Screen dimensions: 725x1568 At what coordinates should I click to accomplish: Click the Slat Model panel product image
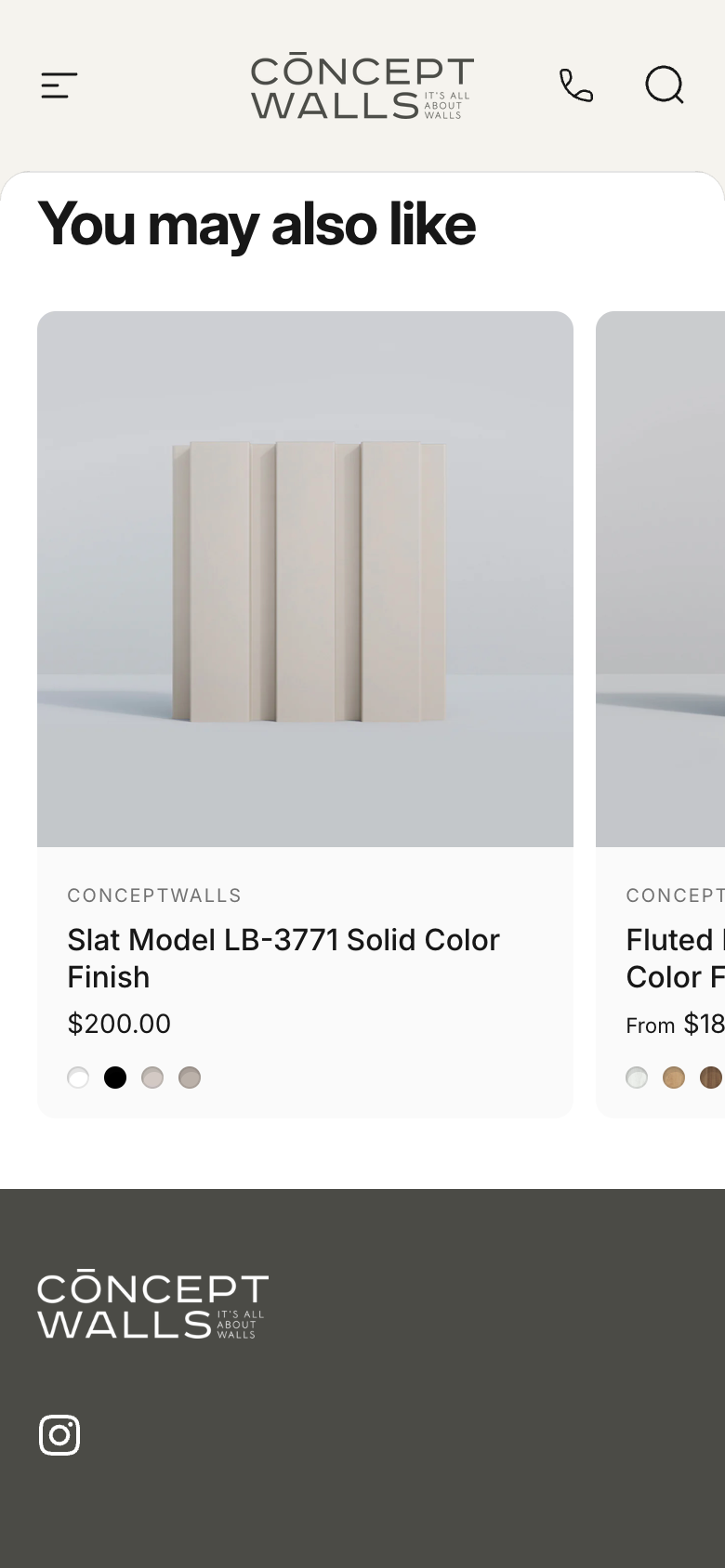pyautogui.click(x=305, y=579)
